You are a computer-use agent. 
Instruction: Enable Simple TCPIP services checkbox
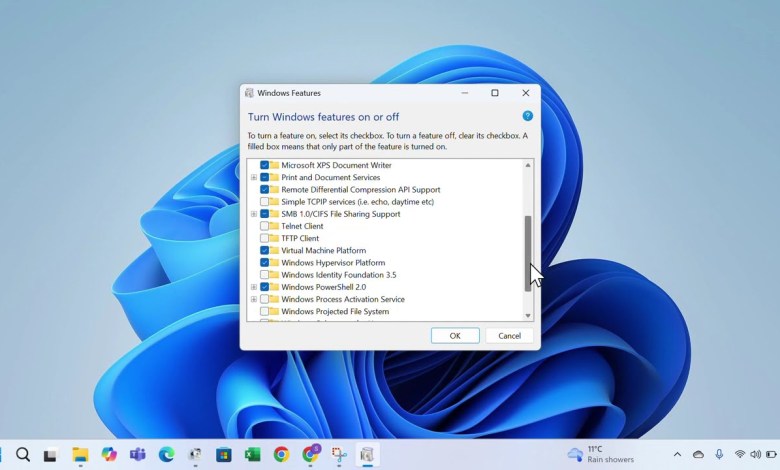tap(265, 201)
